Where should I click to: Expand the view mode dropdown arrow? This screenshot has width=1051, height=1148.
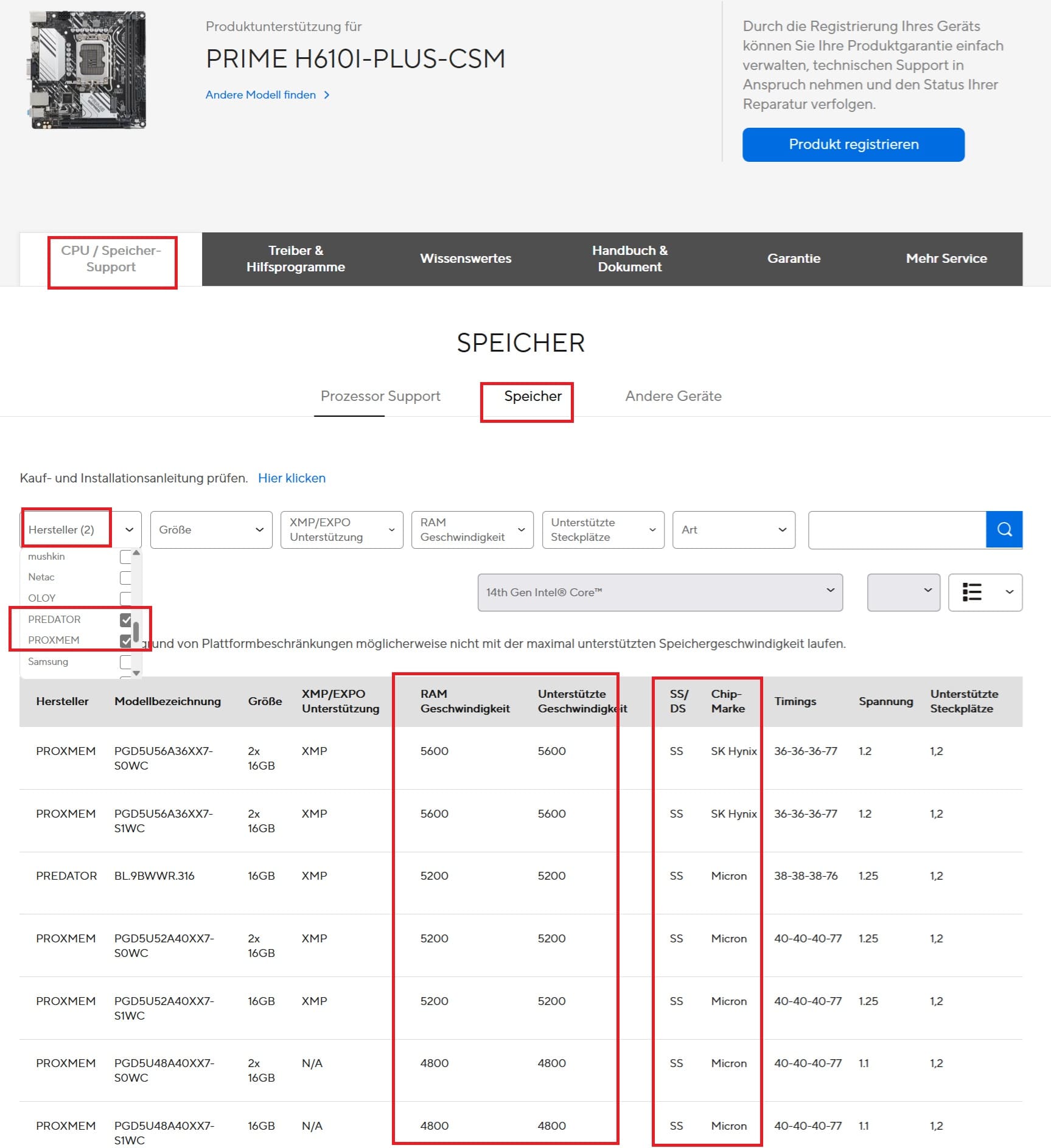[1009, 592]
